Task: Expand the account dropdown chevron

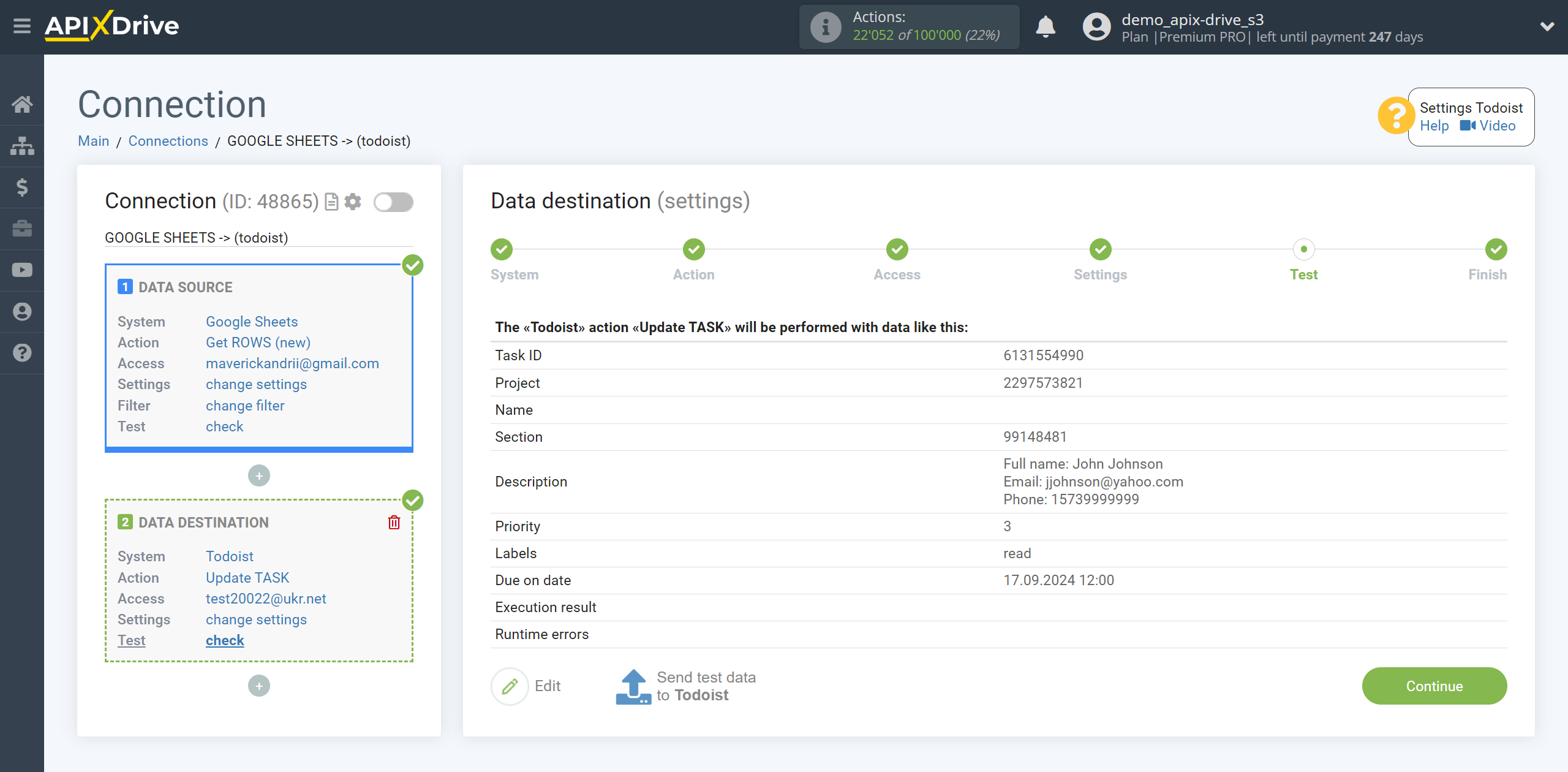Action: pos(1547,26)
